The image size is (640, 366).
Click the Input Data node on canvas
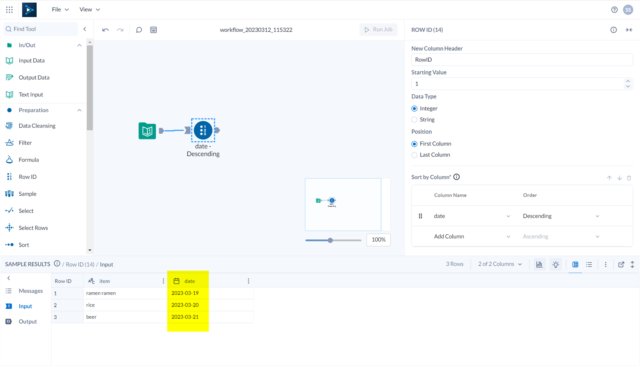(147, 131)
